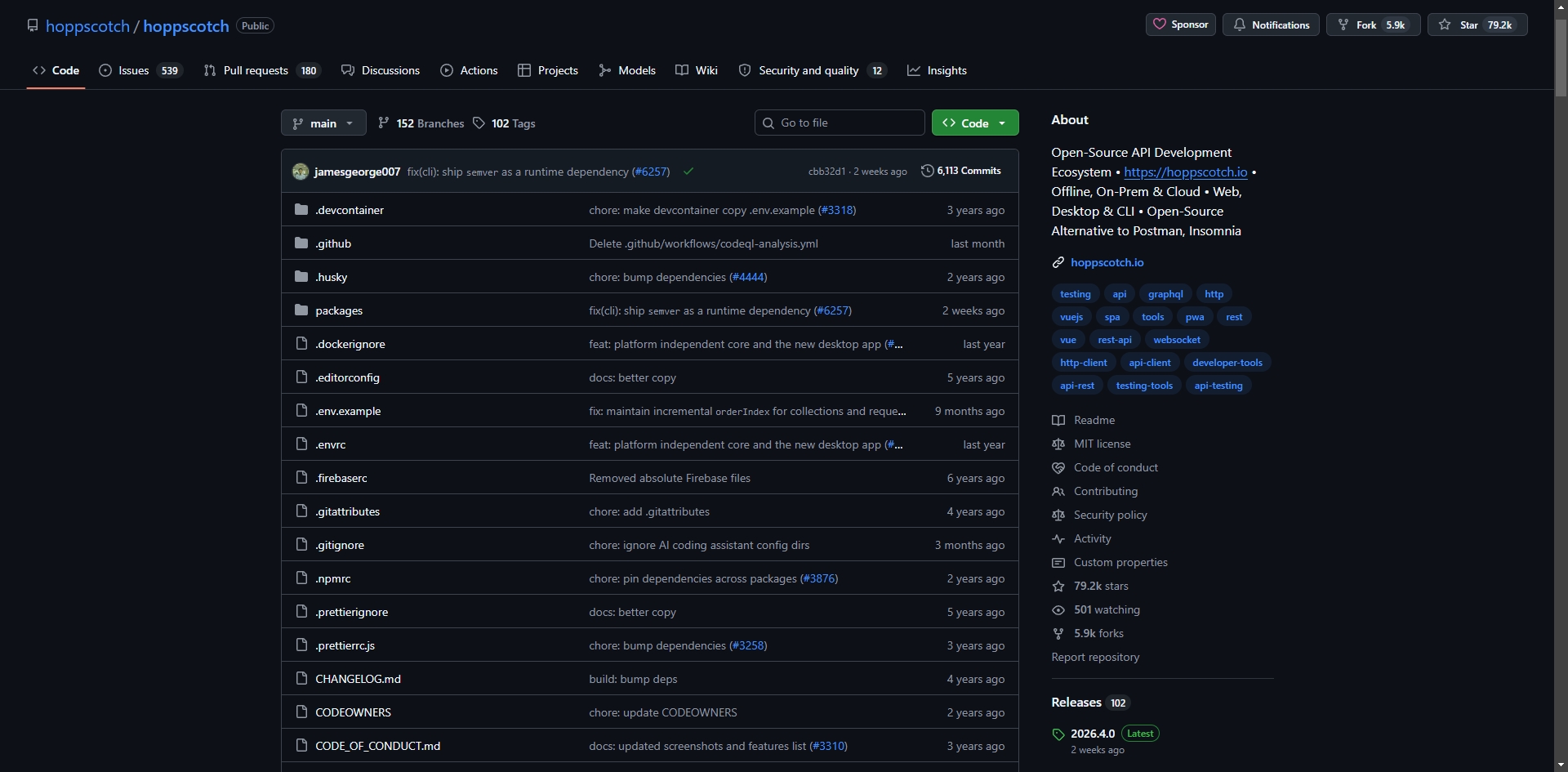The image size is (1568, 772).
Task: Click the repository icon beside hoppscotch owner name
Action: point(33,25)
